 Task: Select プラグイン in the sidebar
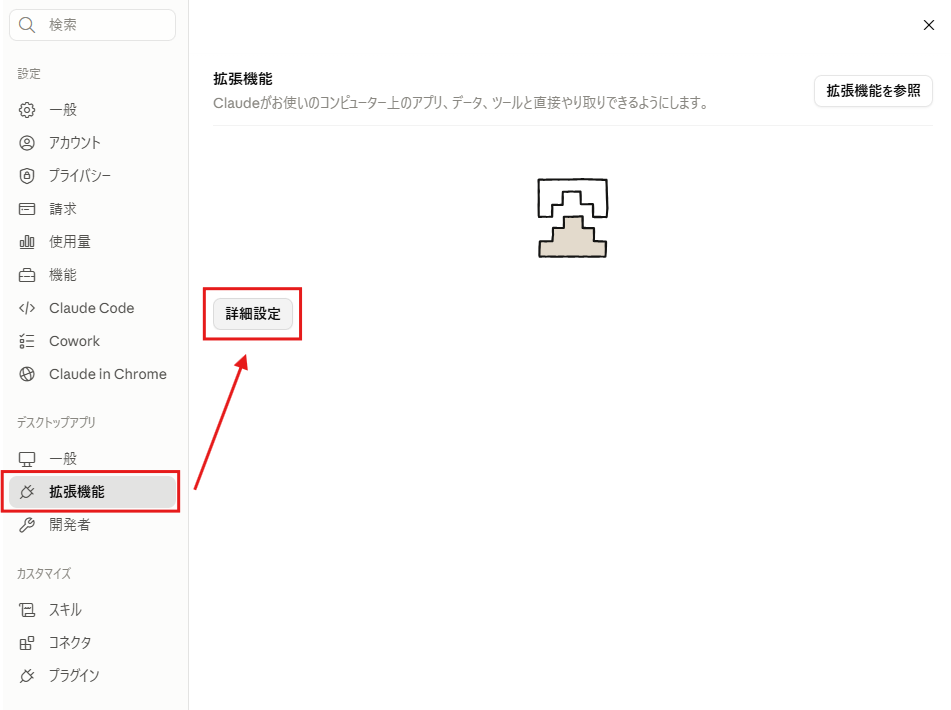pos(92,675)
